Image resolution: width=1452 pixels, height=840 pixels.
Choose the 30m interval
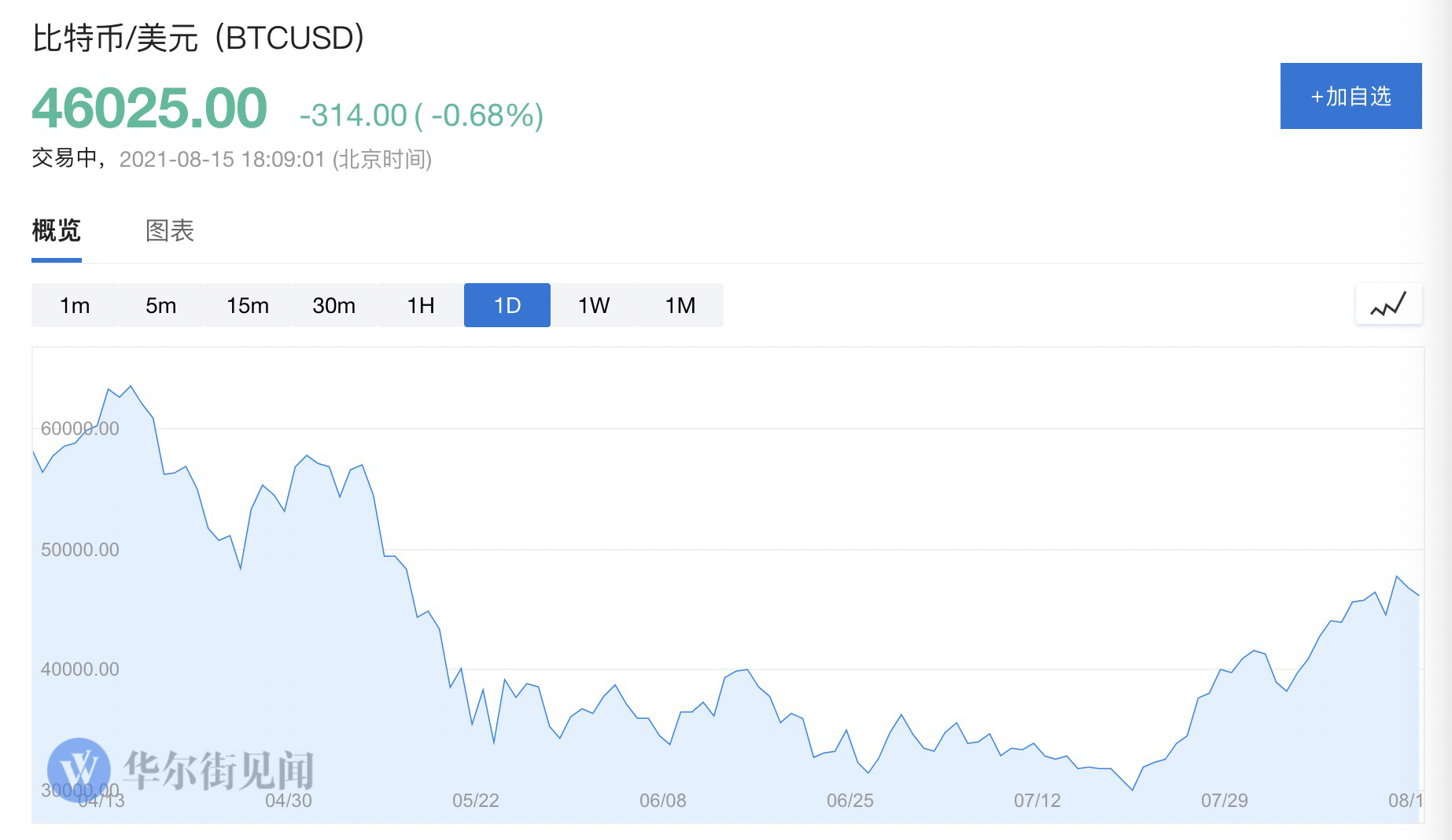click(334, 305)
